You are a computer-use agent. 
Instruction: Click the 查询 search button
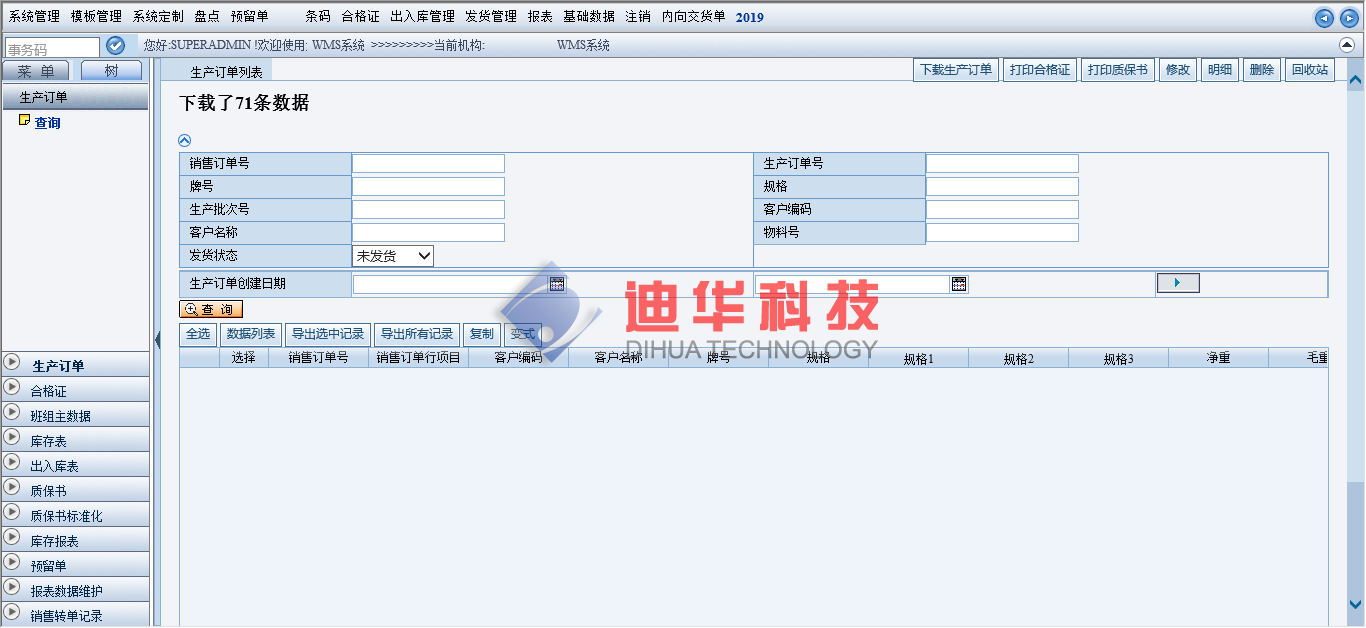click(211, 310)
